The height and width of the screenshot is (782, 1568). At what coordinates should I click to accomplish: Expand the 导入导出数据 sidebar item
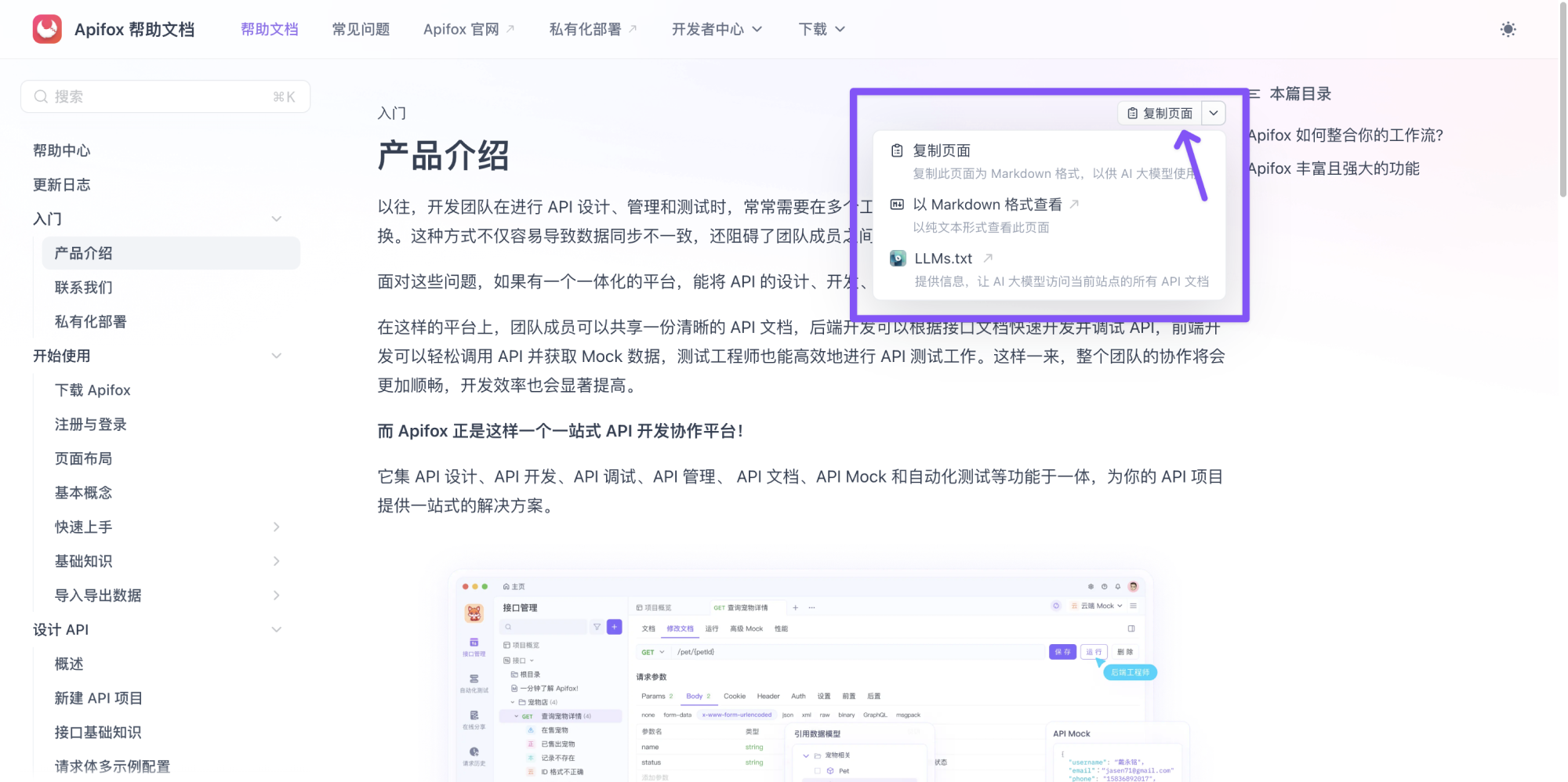[276, 596]
